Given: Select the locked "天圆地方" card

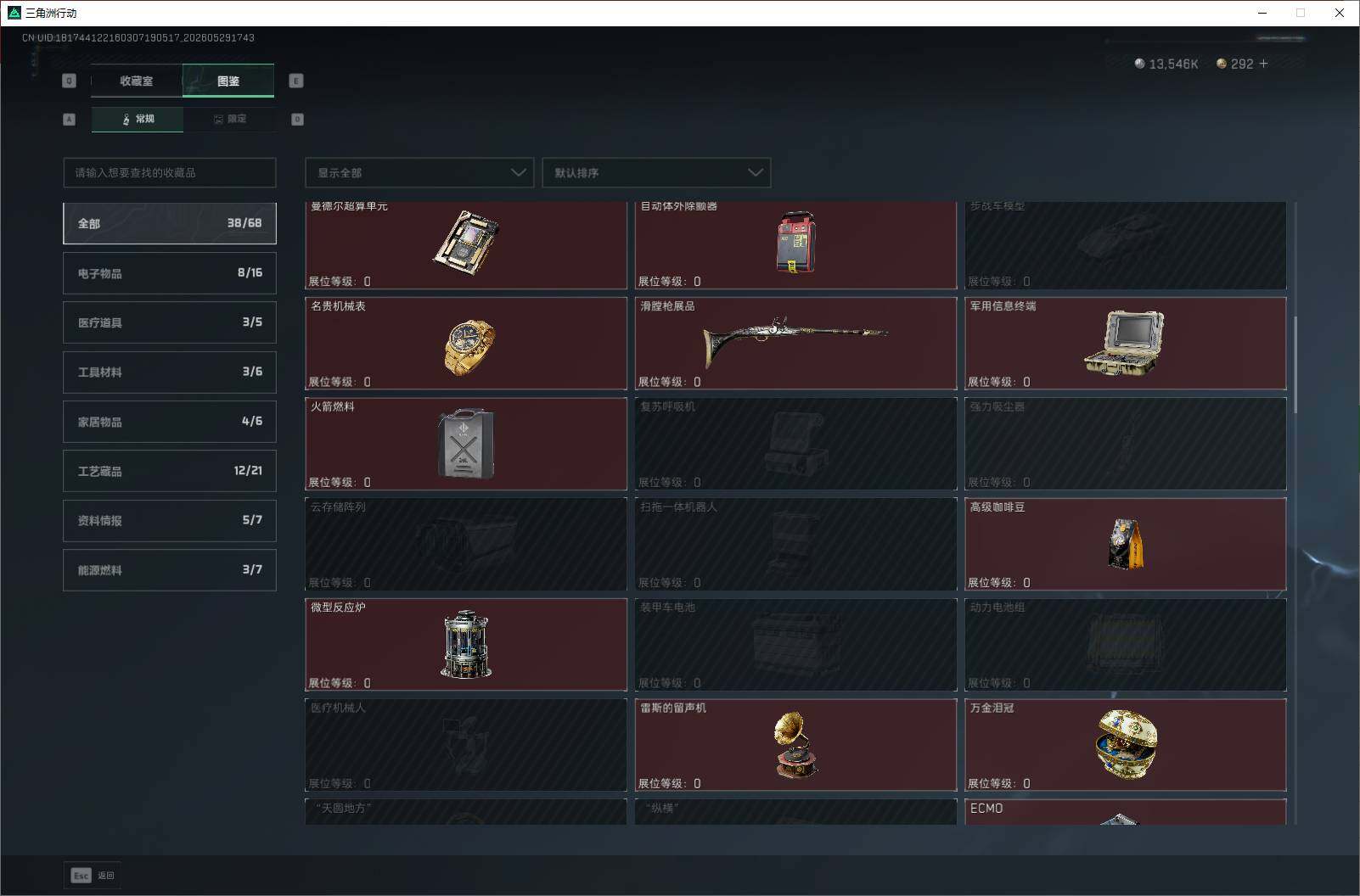Looking at the screenshot, I should [466, 812].
